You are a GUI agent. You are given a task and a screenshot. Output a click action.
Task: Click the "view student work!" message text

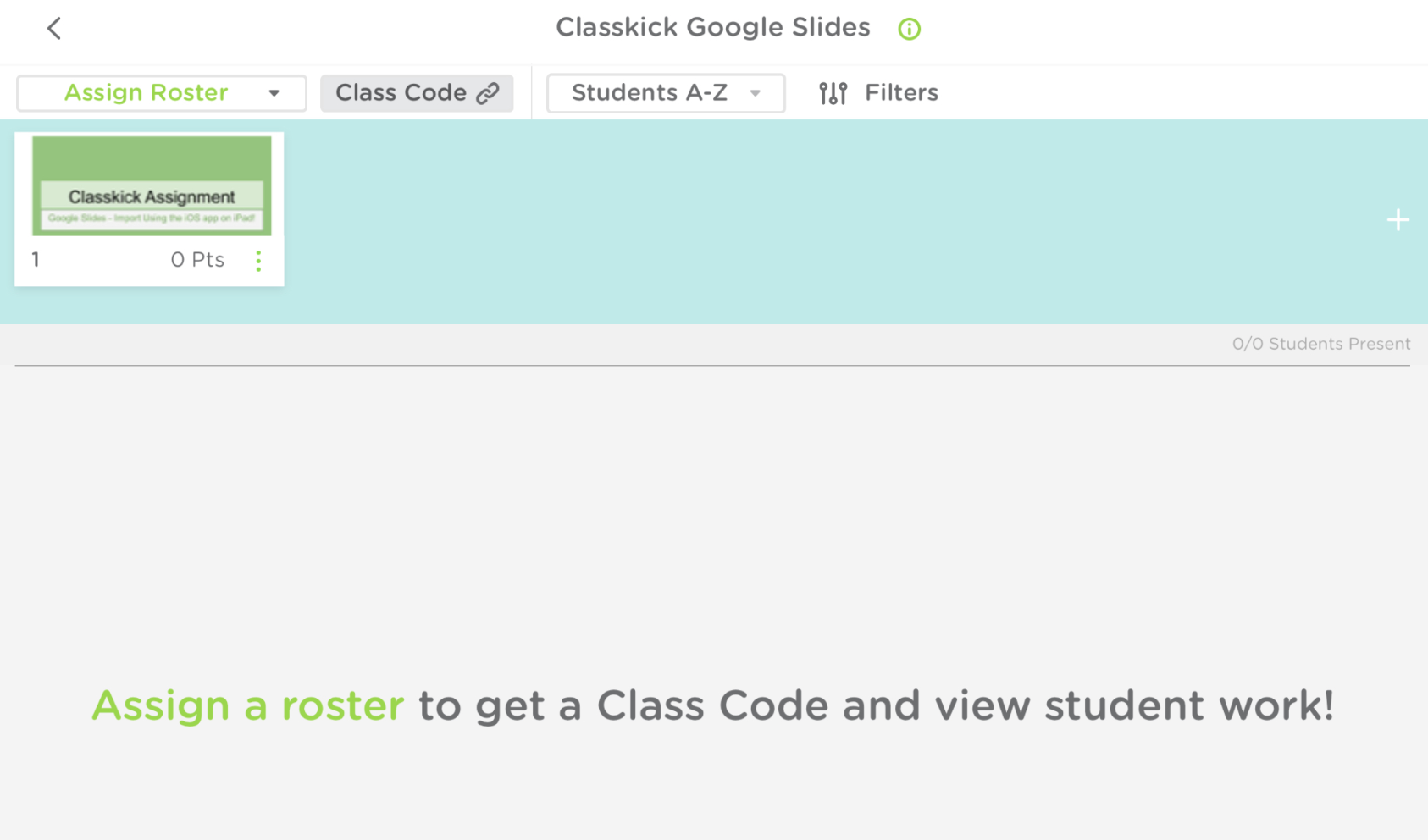pos(1189,705)
